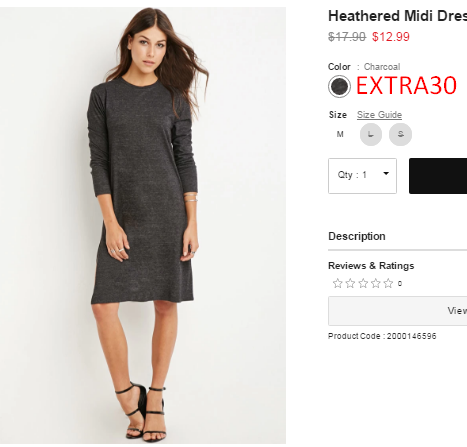Click the red $12.99 sale price

(391, 37)
